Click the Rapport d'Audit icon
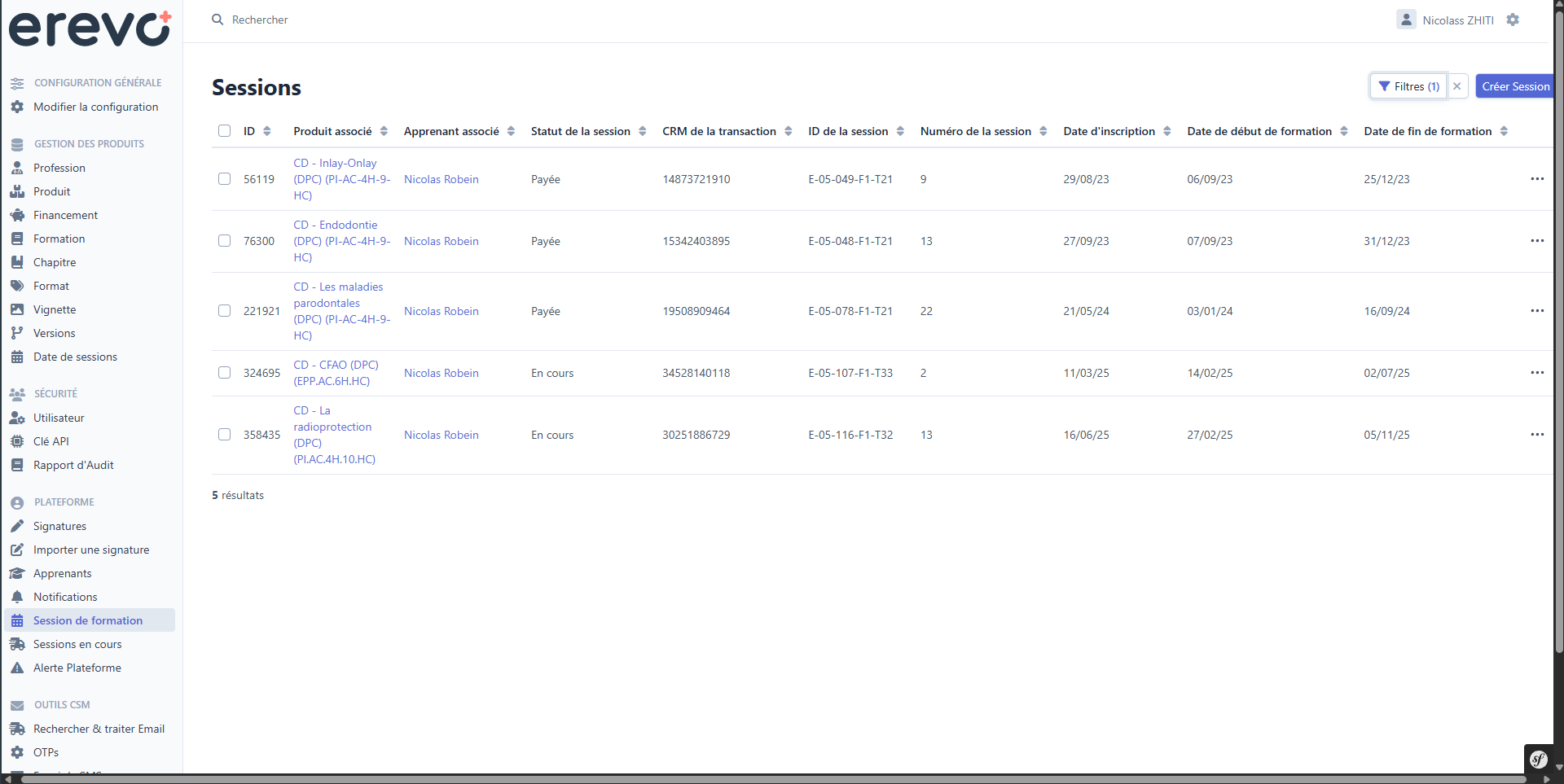Screen dimensions: 1564x784 pyautogui.click(x=17, y=465)
